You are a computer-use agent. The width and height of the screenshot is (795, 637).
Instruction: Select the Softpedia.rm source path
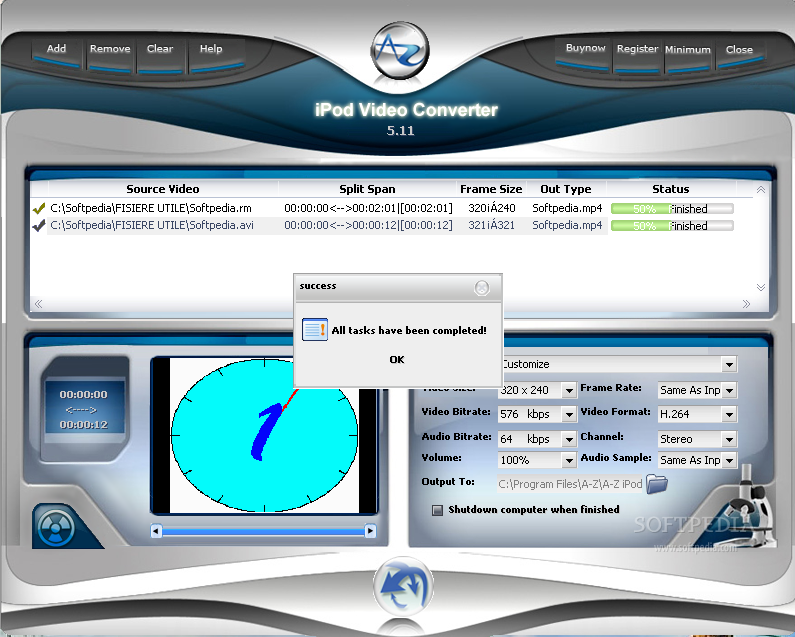click(151, 208)
